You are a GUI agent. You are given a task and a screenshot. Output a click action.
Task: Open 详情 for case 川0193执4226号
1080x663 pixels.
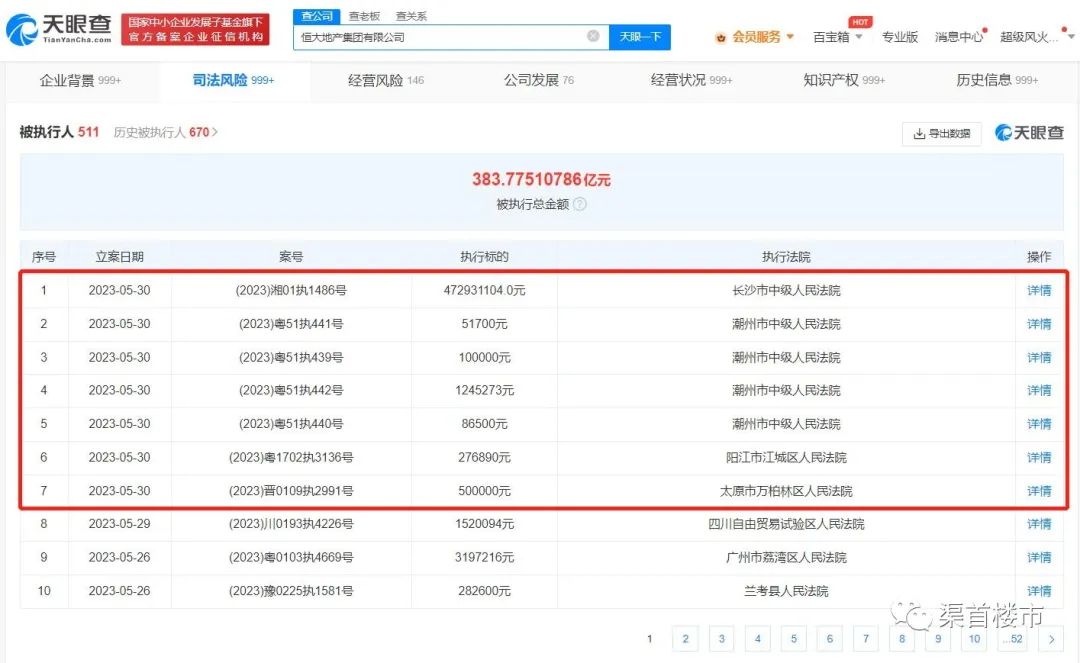[1039, 524]
